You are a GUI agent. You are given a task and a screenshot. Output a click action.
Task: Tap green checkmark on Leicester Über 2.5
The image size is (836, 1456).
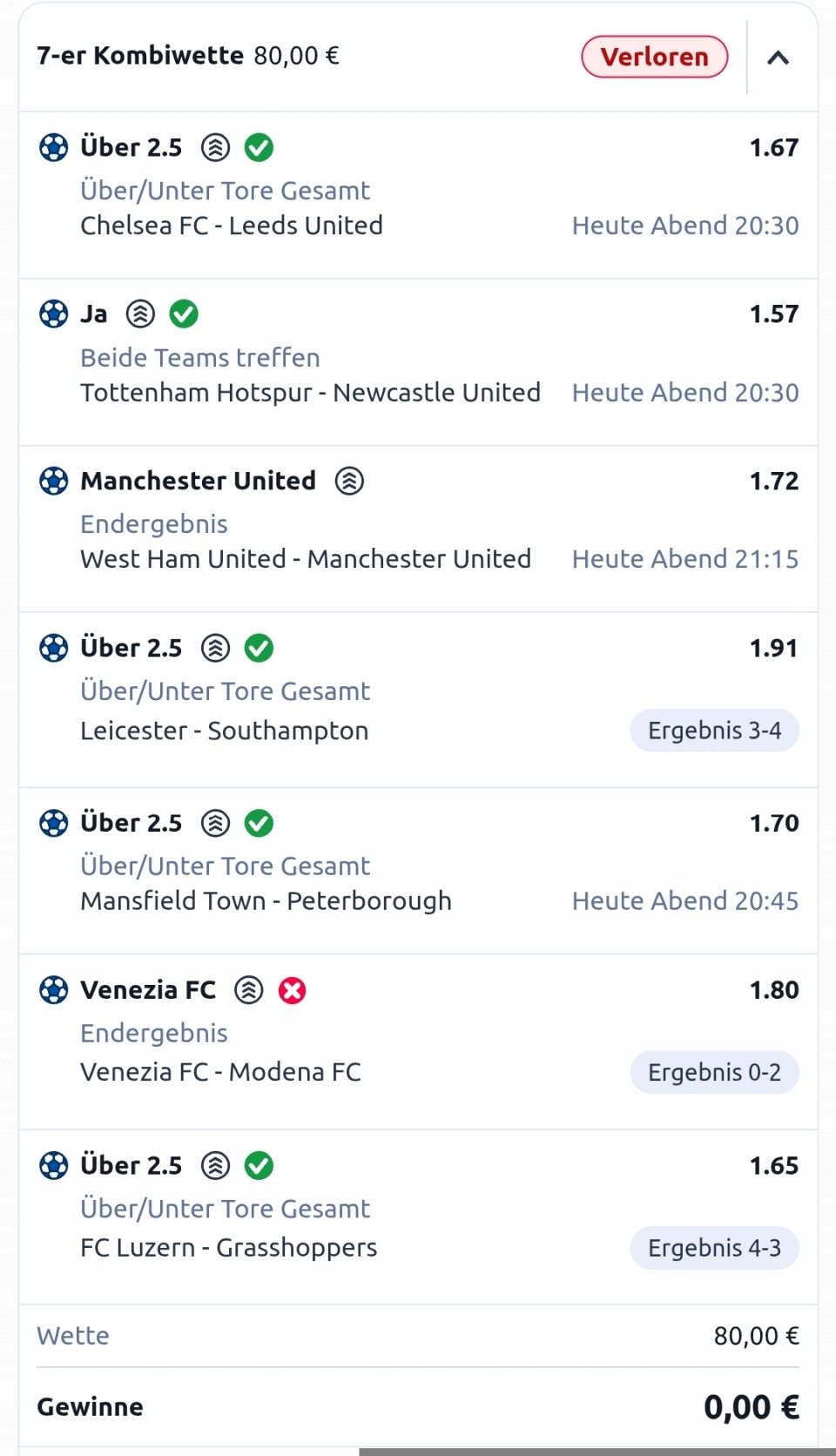click(x=259, y=648)
